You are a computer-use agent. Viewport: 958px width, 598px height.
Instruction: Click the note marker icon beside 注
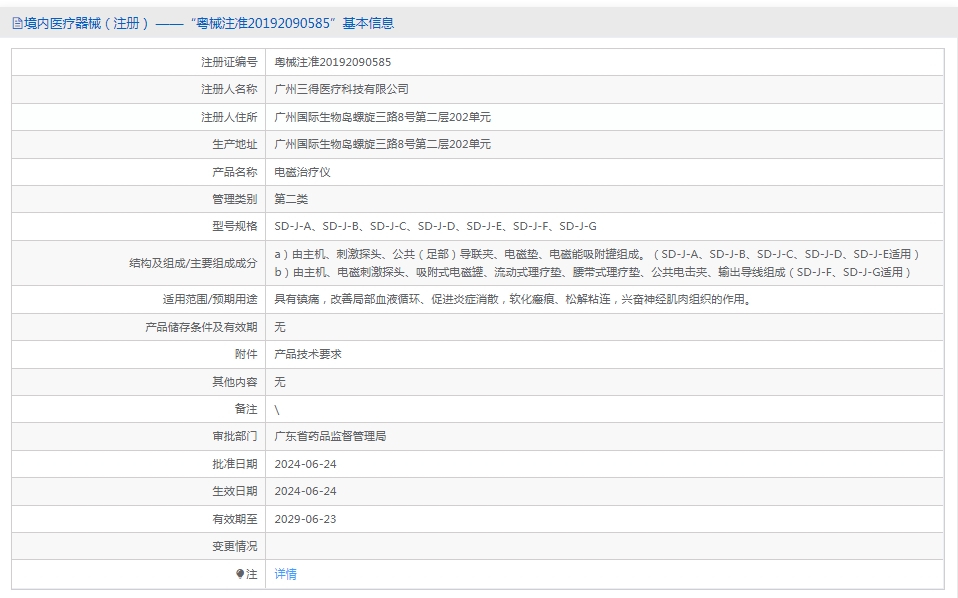click(240, 574)
